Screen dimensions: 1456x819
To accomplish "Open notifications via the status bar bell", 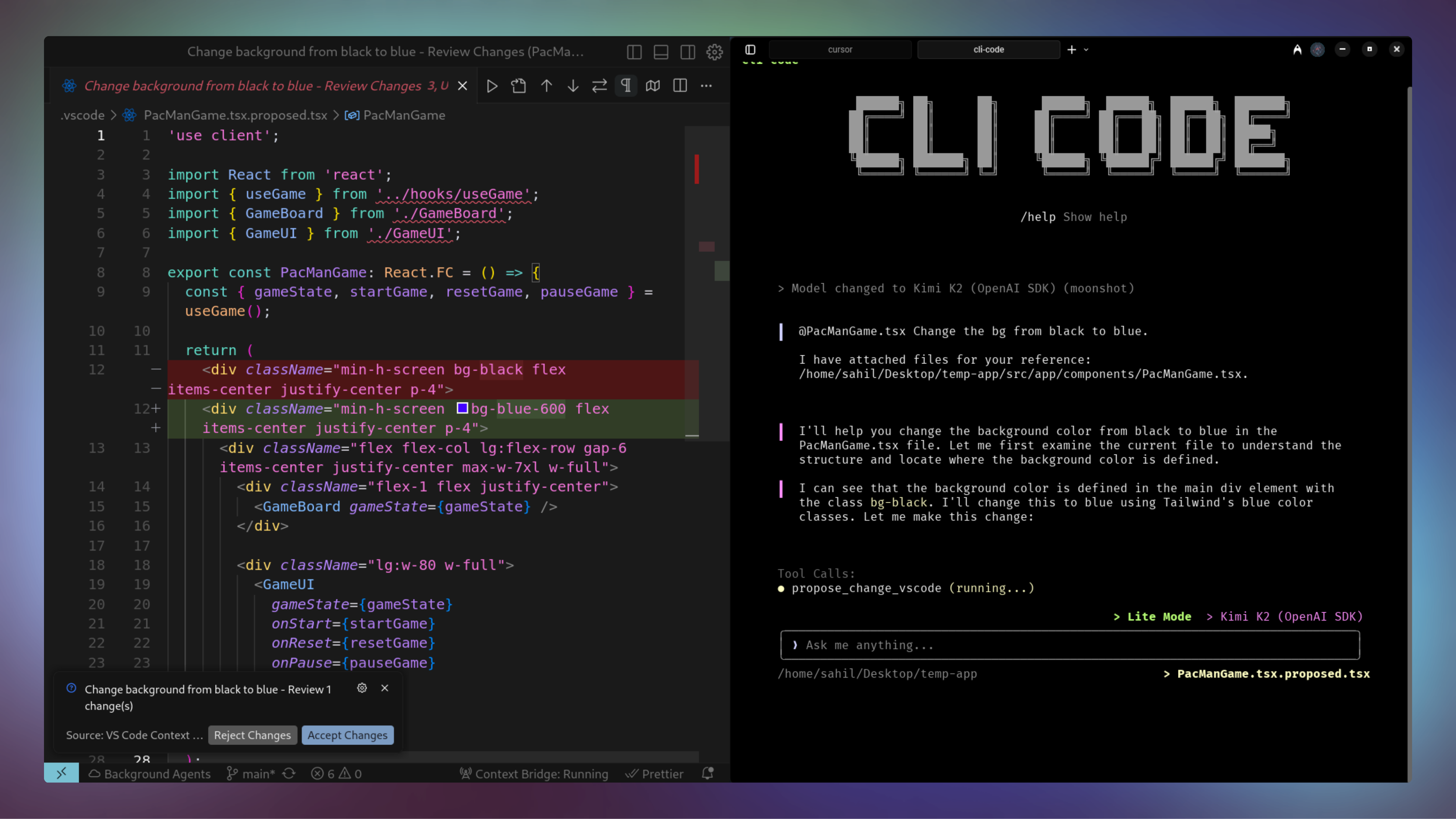I will pos(707,773).
